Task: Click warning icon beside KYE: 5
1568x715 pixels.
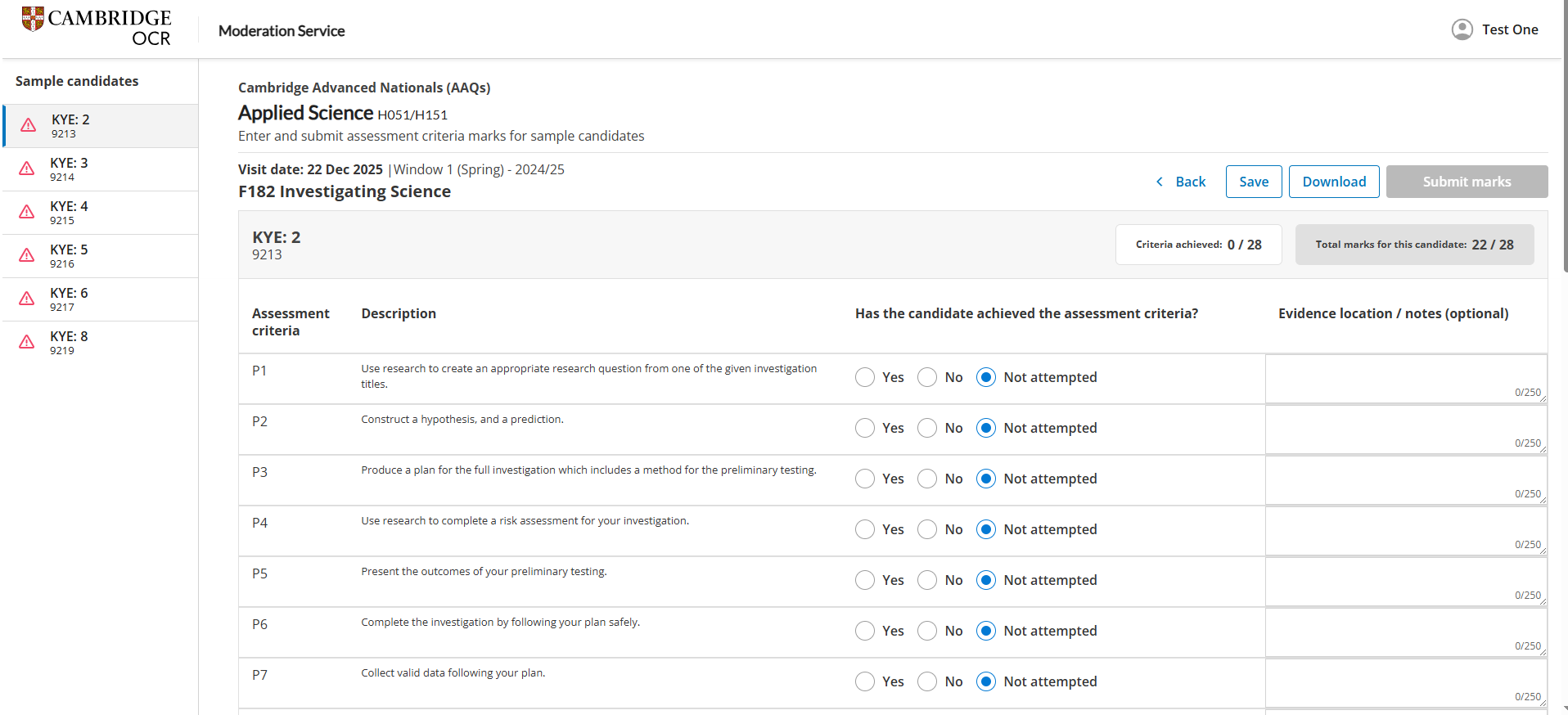Action: click(x=27, y=255)
